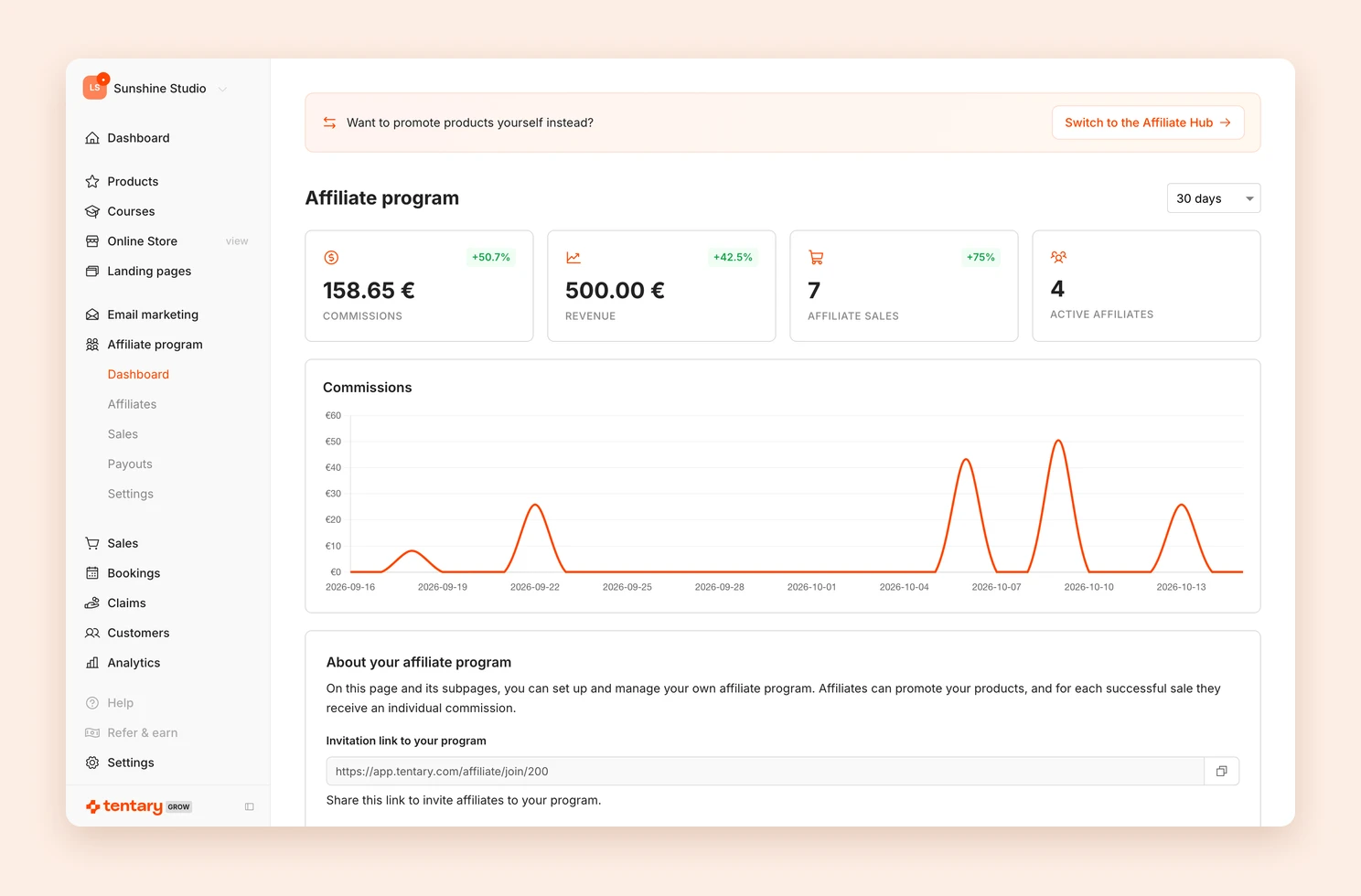Click the 2026-10-10 chart axis date
Viewport: 1361px width, 896px height.
coord(1088,587)
